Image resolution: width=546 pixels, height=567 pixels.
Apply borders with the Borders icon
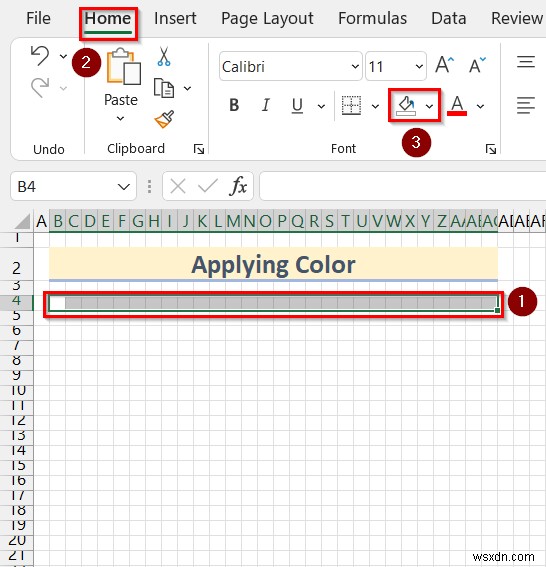(x=351, y=106)
